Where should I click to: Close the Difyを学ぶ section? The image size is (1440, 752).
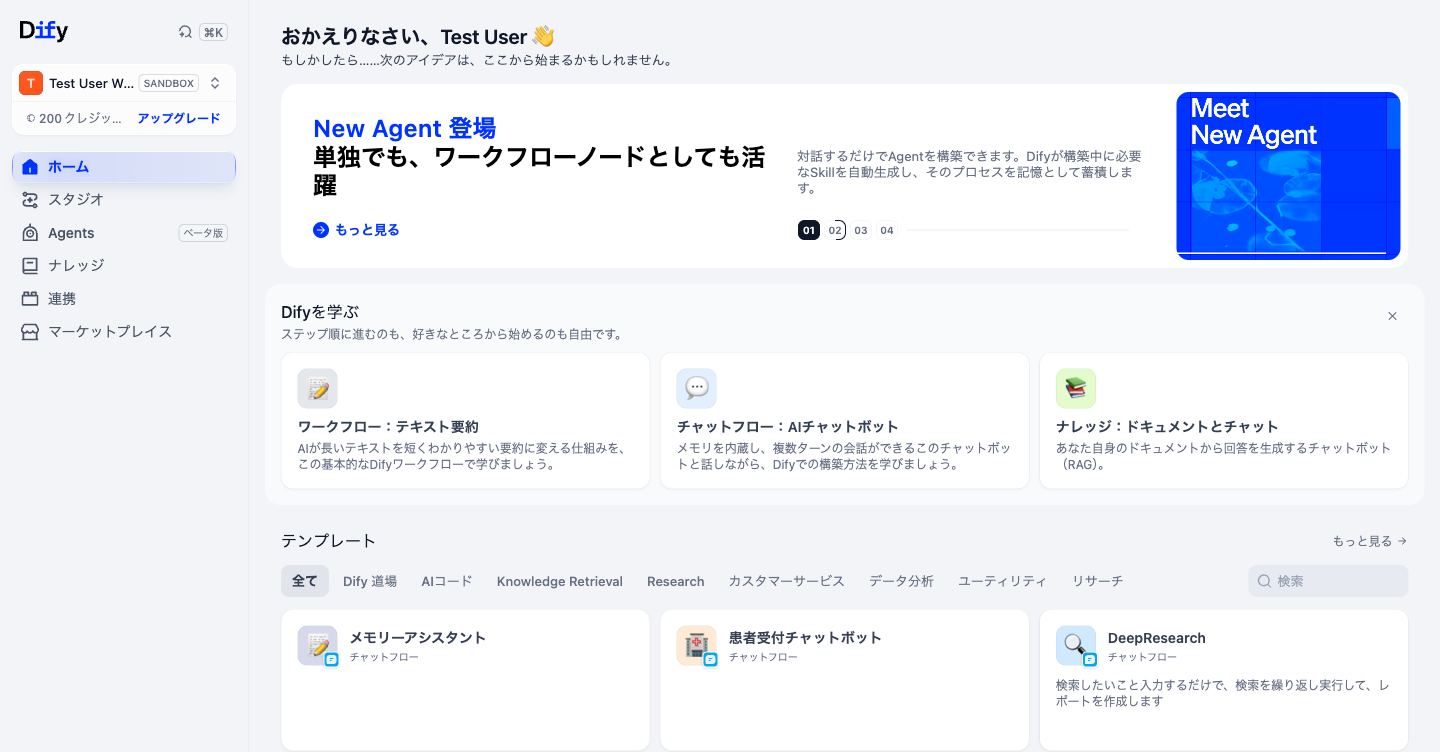(1392, 316)
